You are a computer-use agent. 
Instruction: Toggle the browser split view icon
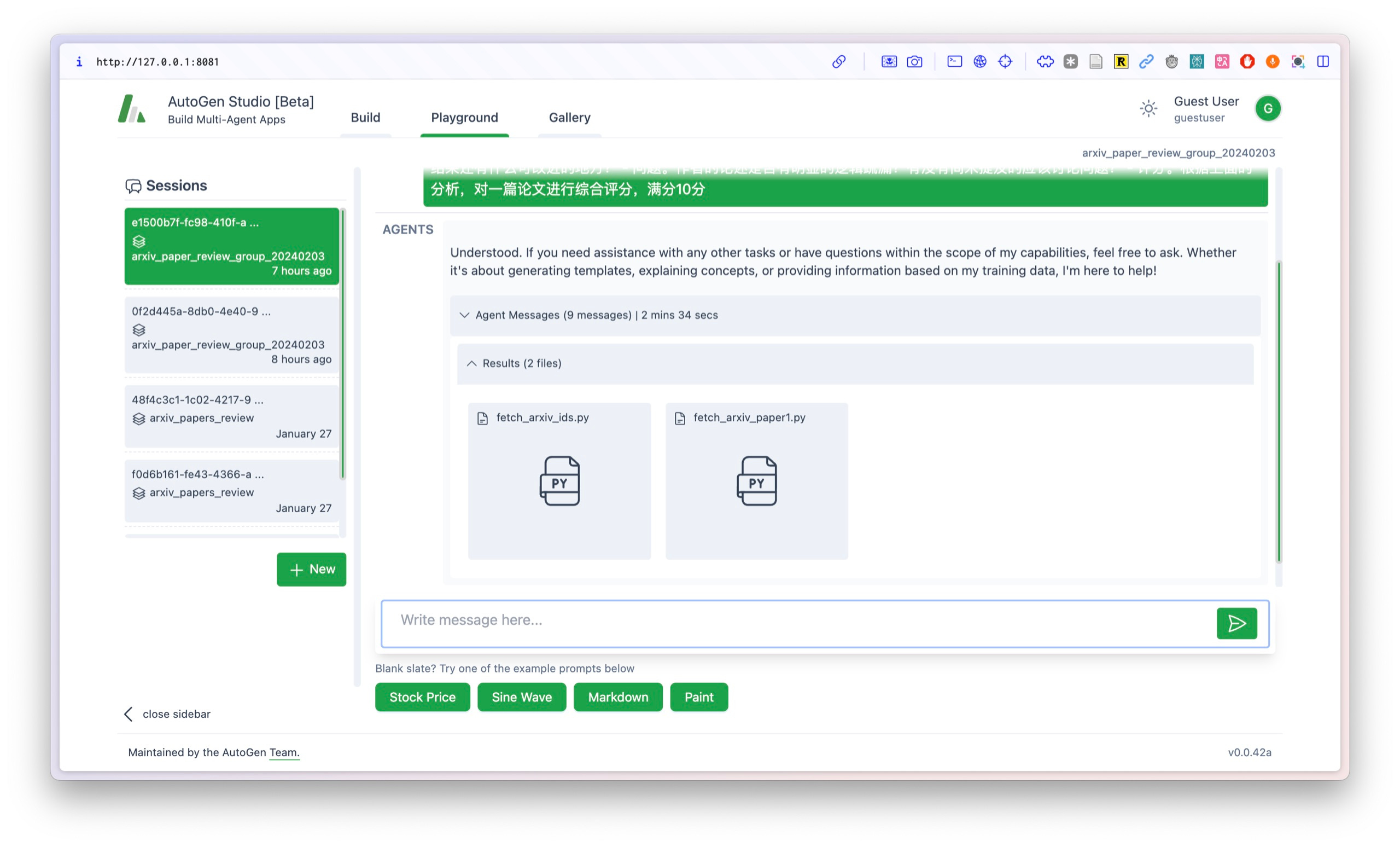[1322, 61]
